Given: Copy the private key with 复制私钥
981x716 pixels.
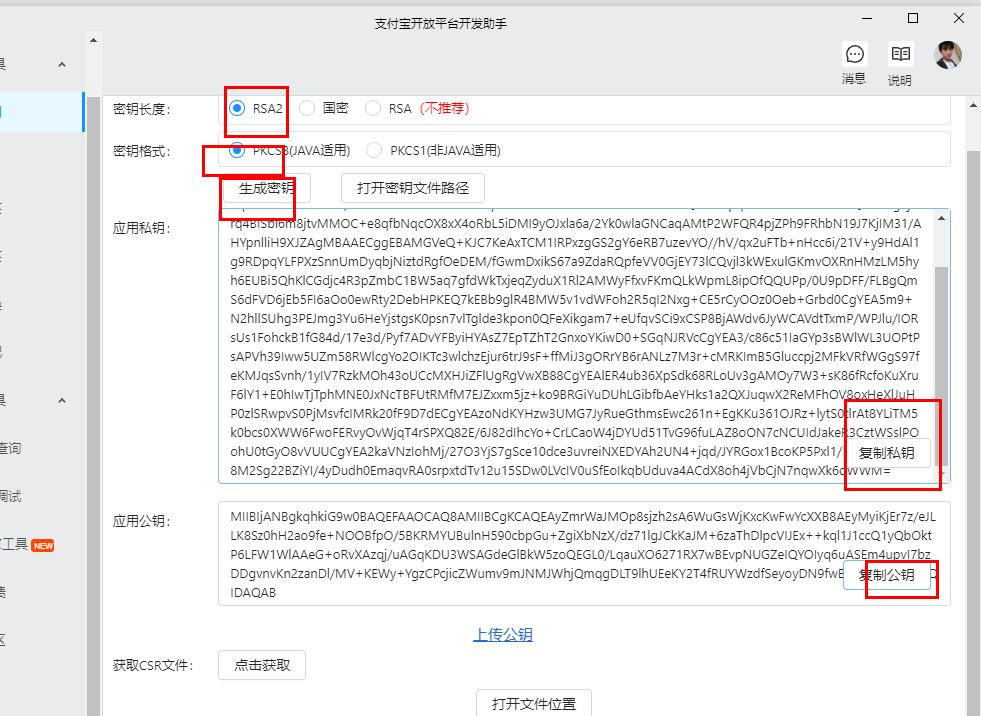Looking at the screenshot, I should 887,453.
